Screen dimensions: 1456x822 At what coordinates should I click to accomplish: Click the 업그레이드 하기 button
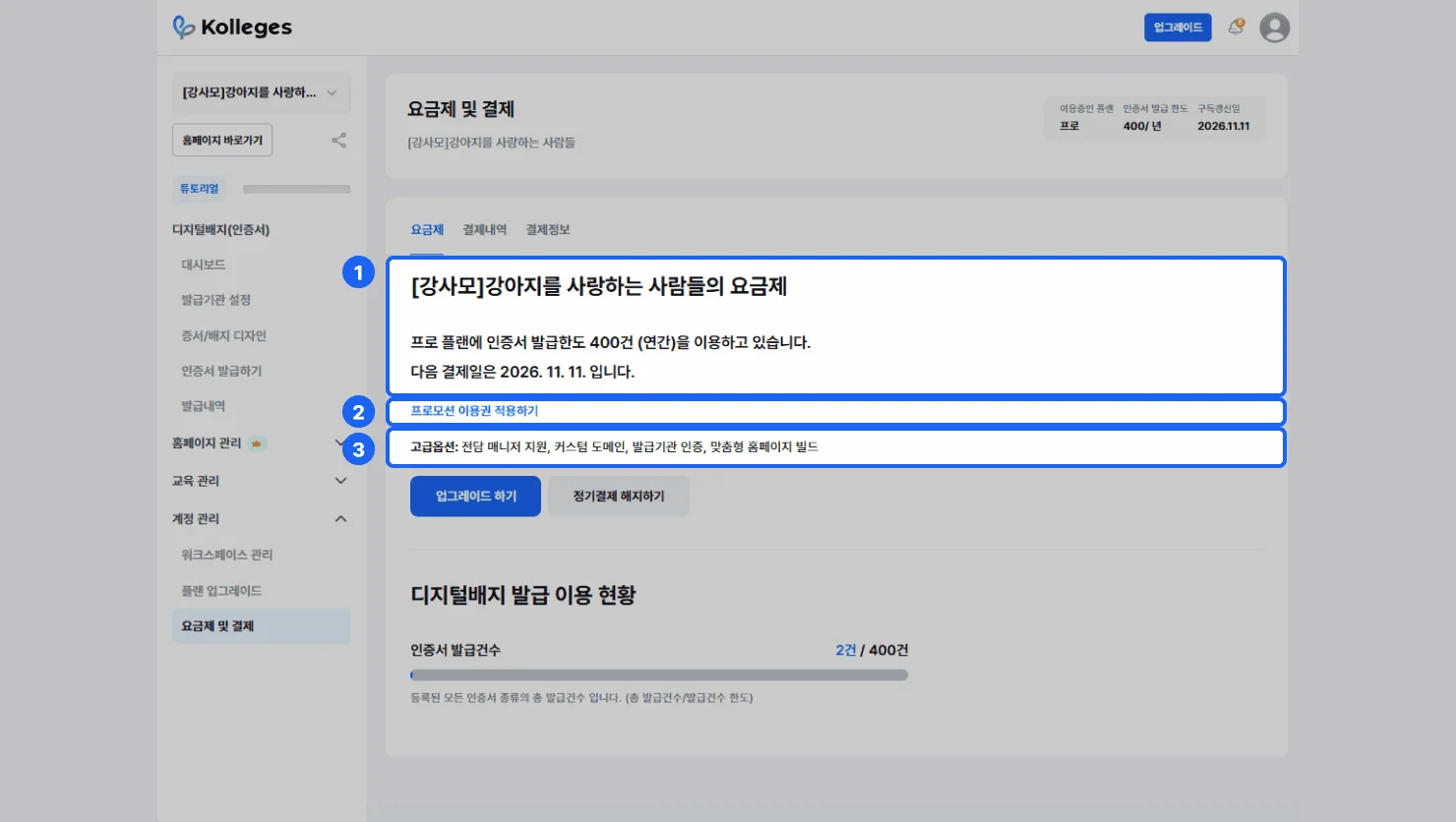pyautogui.click(x=475, y=497)
